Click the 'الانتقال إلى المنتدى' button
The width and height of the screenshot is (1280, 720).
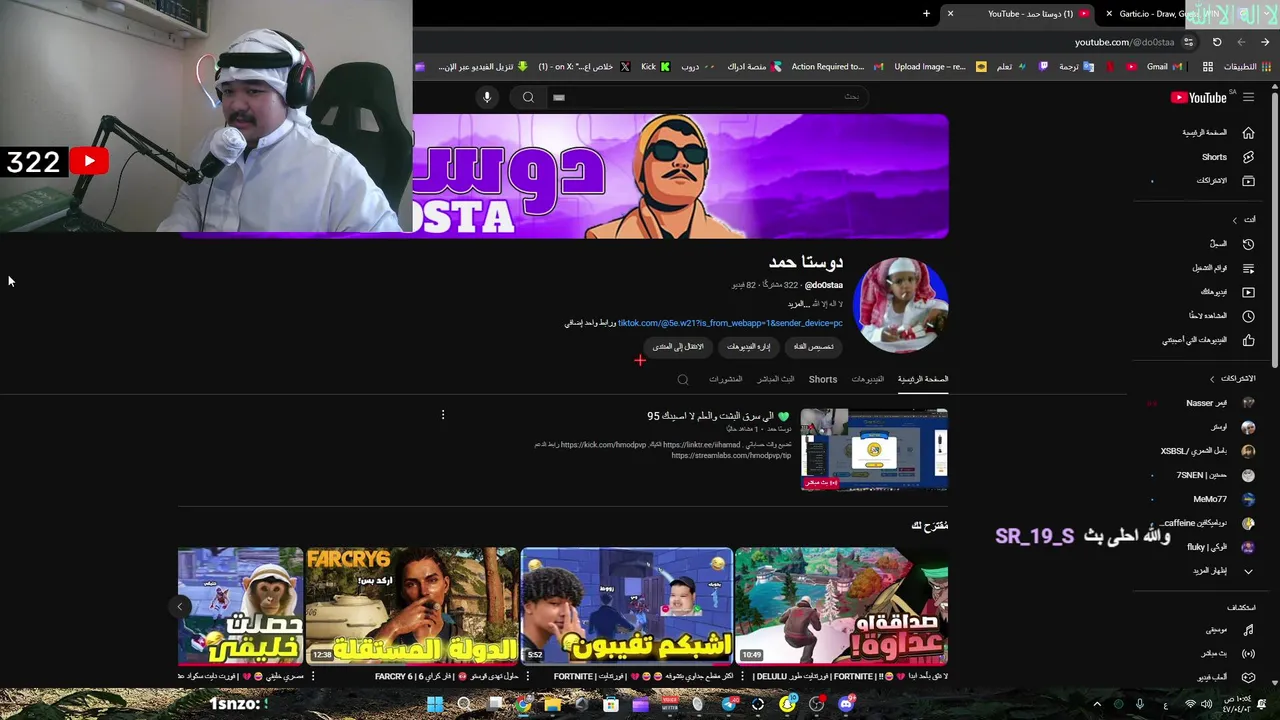tap(678, 347)
